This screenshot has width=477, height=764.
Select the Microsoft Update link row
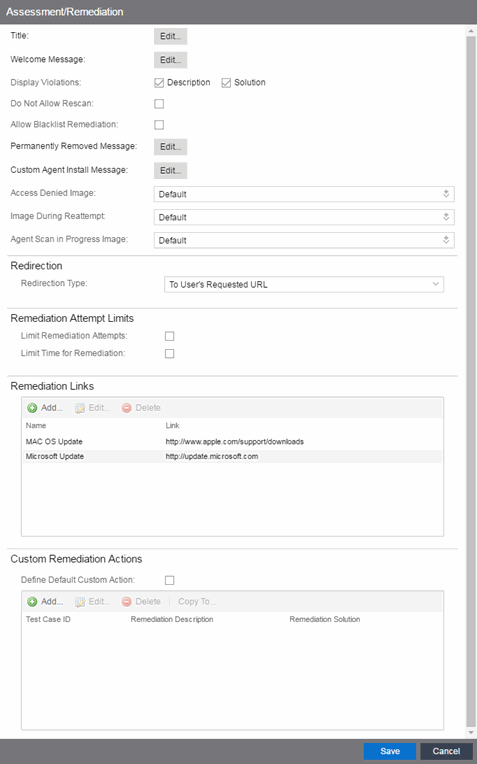(x=232, y=457)
